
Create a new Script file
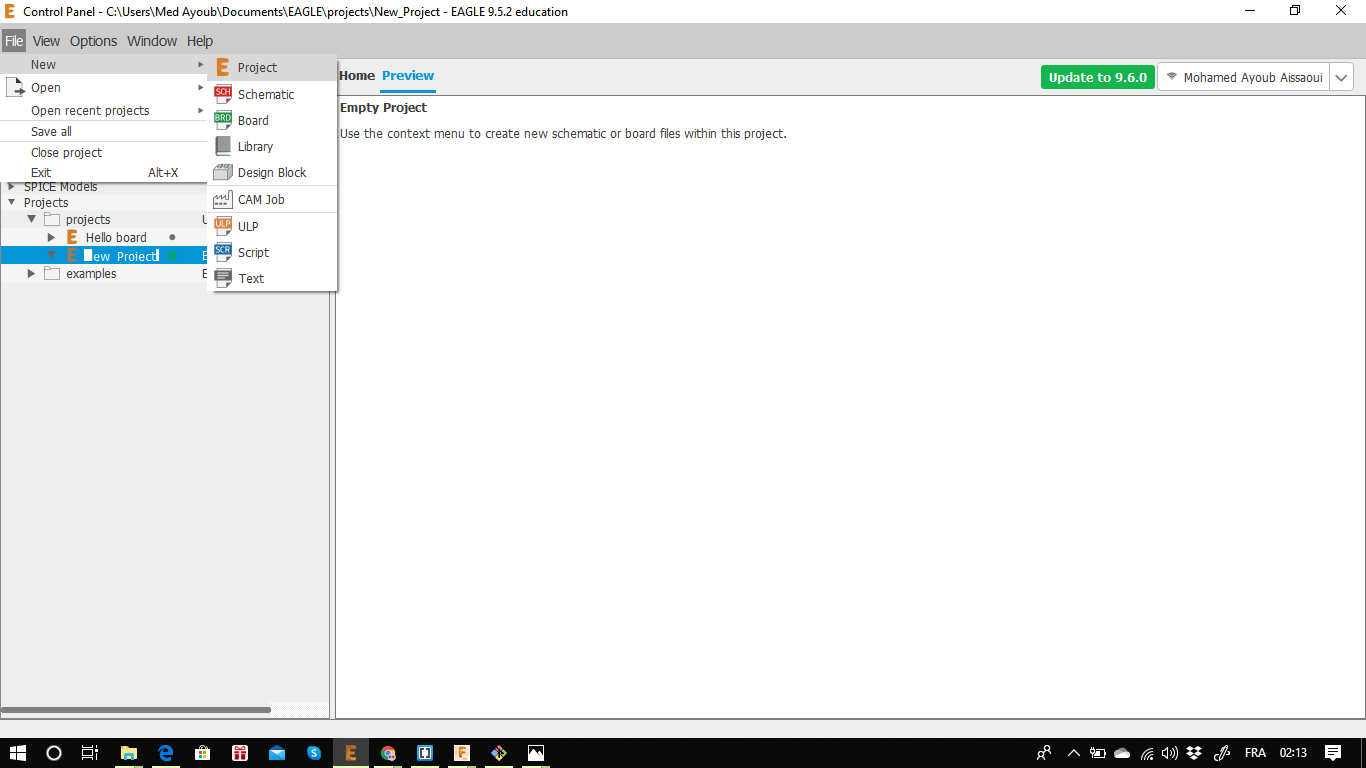click(x=272, y=252)
